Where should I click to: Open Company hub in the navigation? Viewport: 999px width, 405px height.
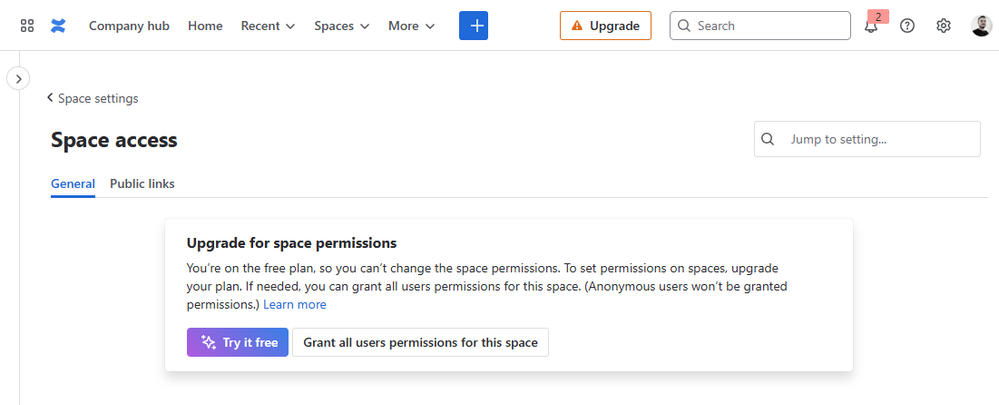pyautogui.click(x=129, y=25)
